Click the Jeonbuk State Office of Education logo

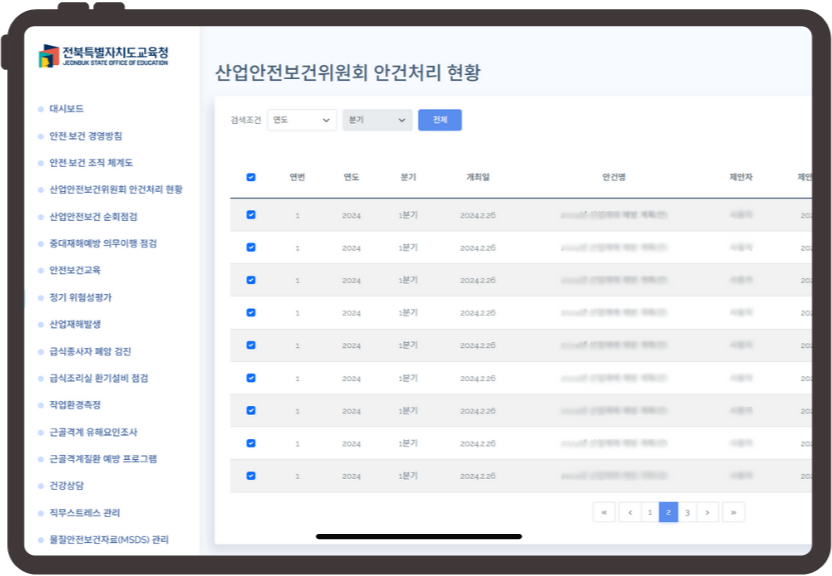pyautogui.click(x=103, y=56)
